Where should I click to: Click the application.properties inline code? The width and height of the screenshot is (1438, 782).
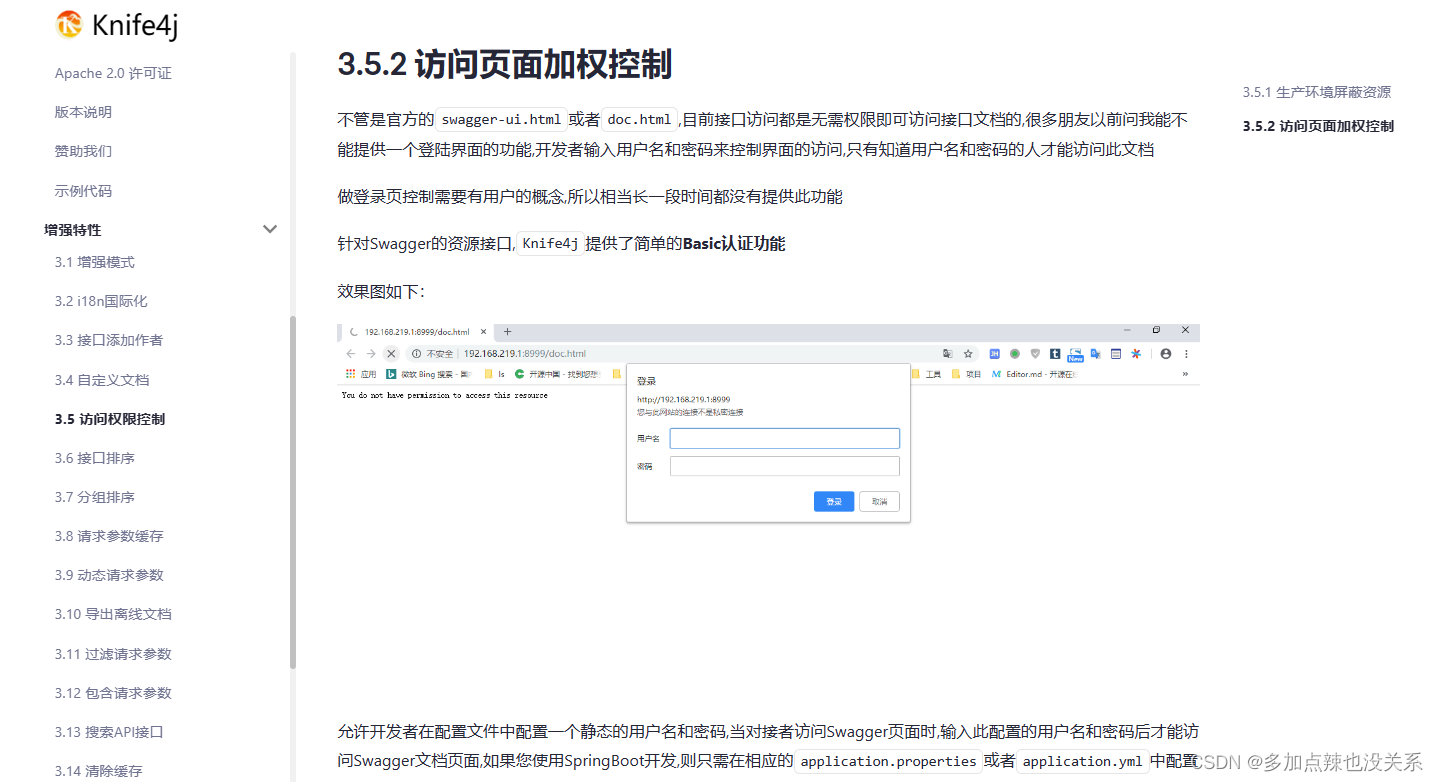pos(888,761)
